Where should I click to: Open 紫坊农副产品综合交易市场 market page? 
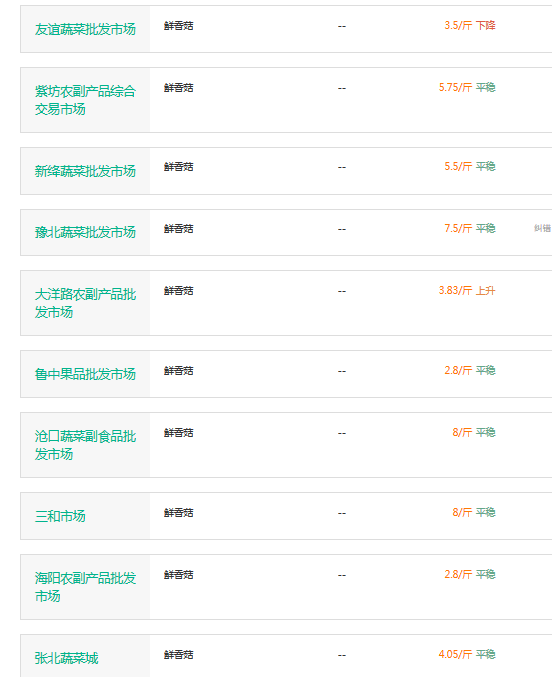coord(85,100)
